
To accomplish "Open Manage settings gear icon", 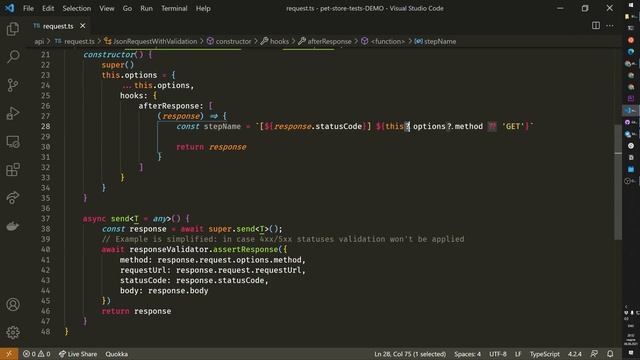I will pyautogui.click(x=13, y=332).
